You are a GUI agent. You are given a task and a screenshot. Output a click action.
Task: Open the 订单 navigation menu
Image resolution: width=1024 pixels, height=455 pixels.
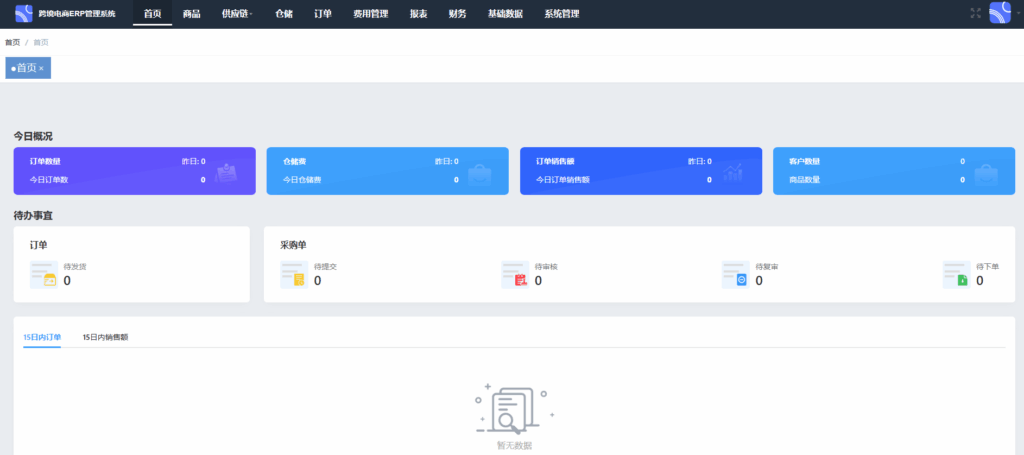tap(323, 14)
